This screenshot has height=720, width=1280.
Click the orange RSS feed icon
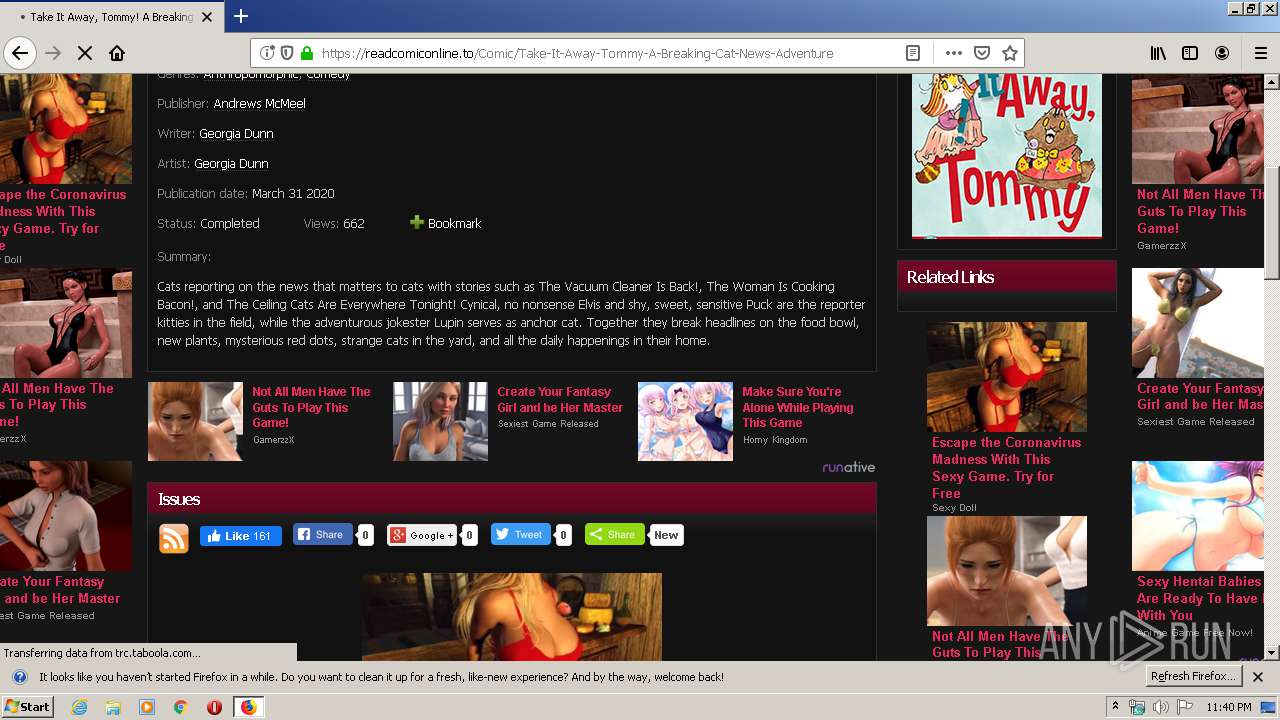(174, 538)
